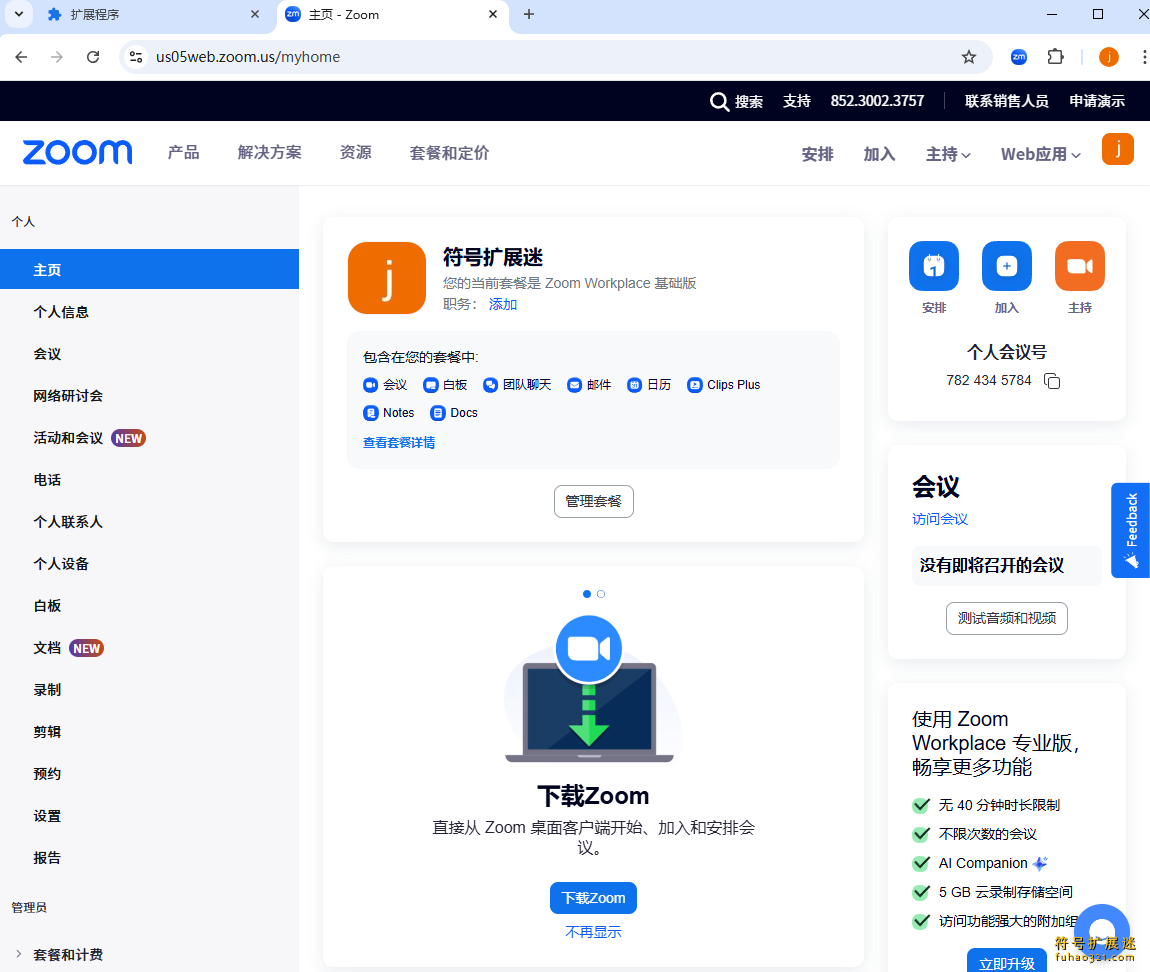This screenshot has width=1150, height=972.
Task: Click the 日历 plan feature icon
Action: 635,385
